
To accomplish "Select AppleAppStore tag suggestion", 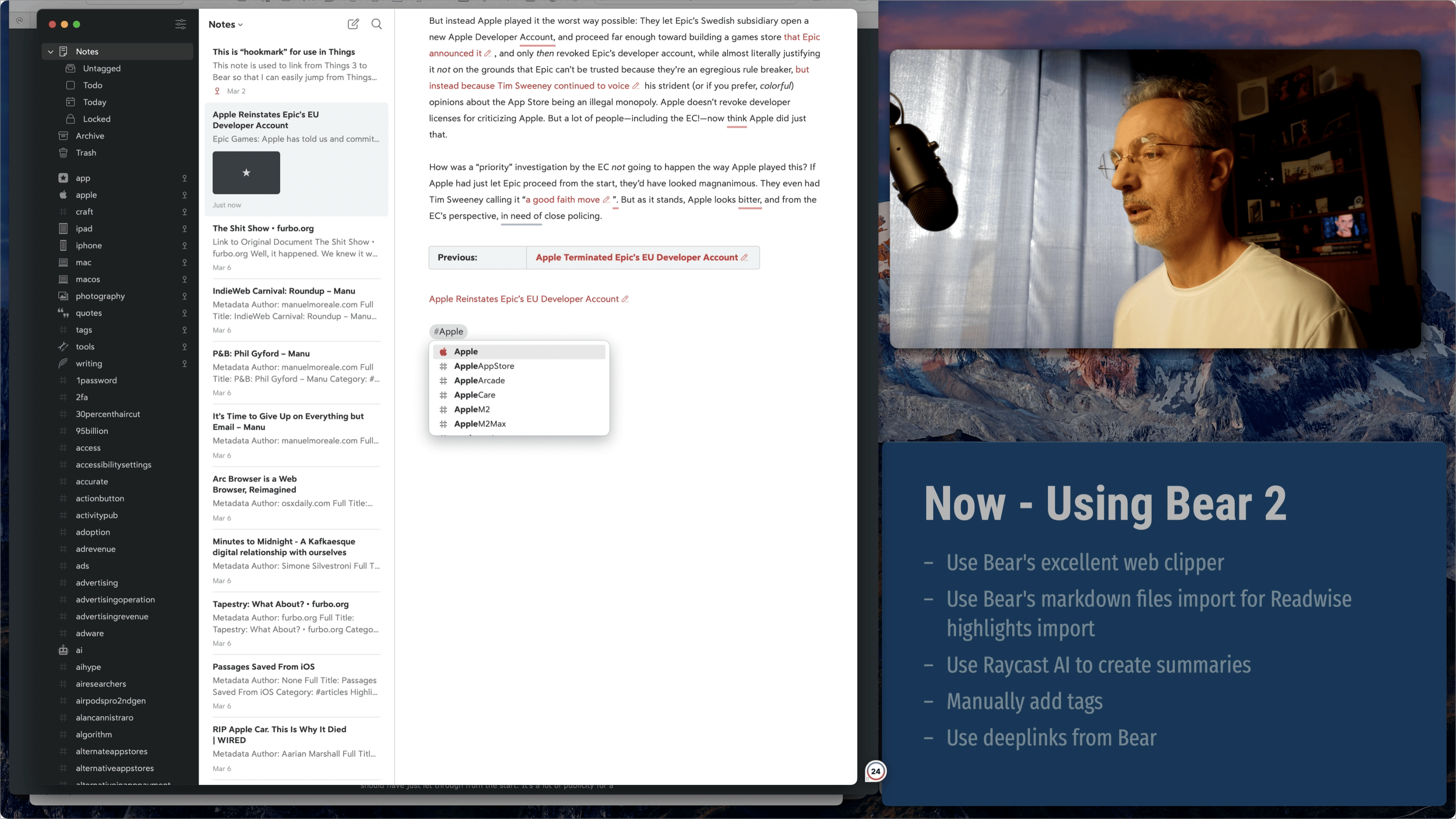I will [519, 366].
